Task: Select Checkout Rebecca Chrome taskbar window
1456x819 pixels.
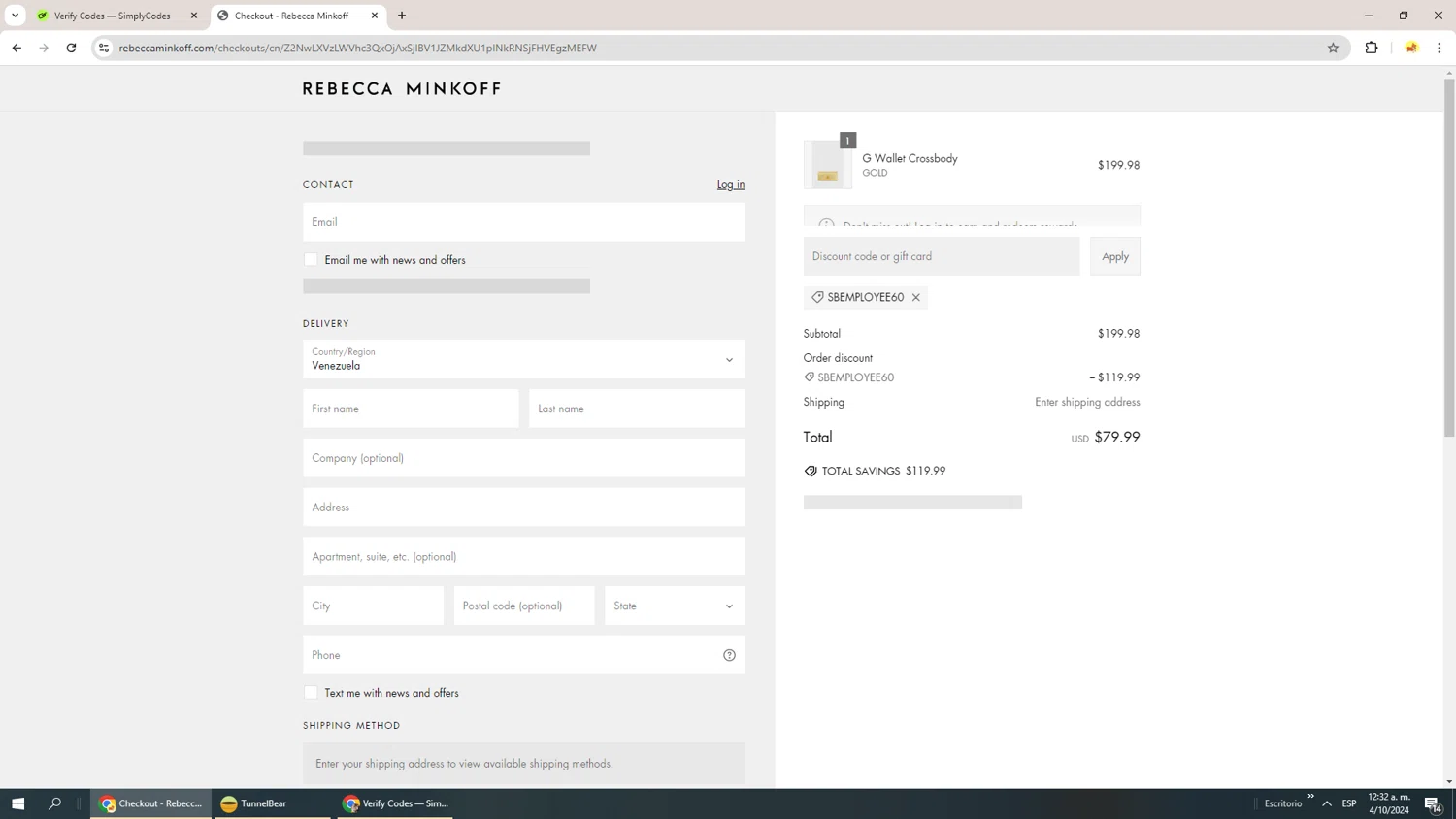Action: point(150,803)
